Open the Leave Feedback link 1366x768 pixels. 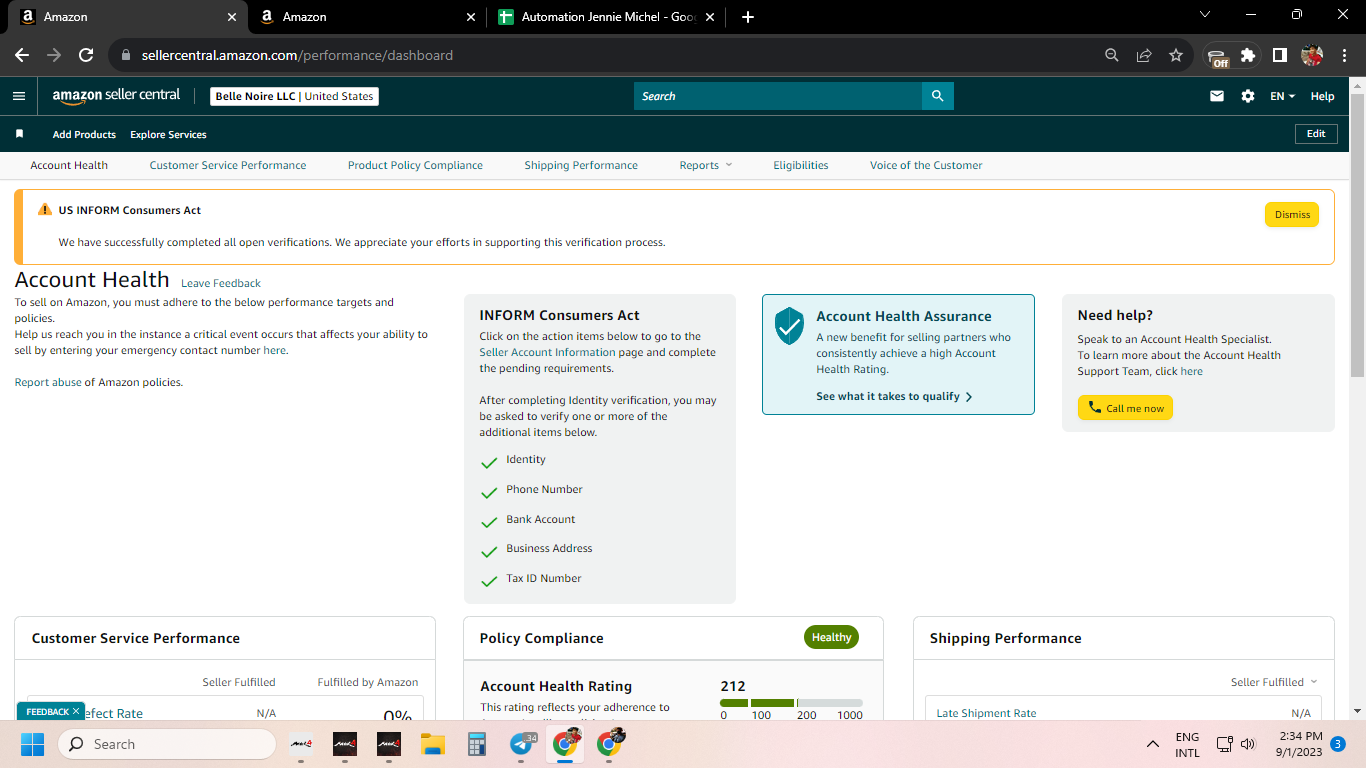221,283
